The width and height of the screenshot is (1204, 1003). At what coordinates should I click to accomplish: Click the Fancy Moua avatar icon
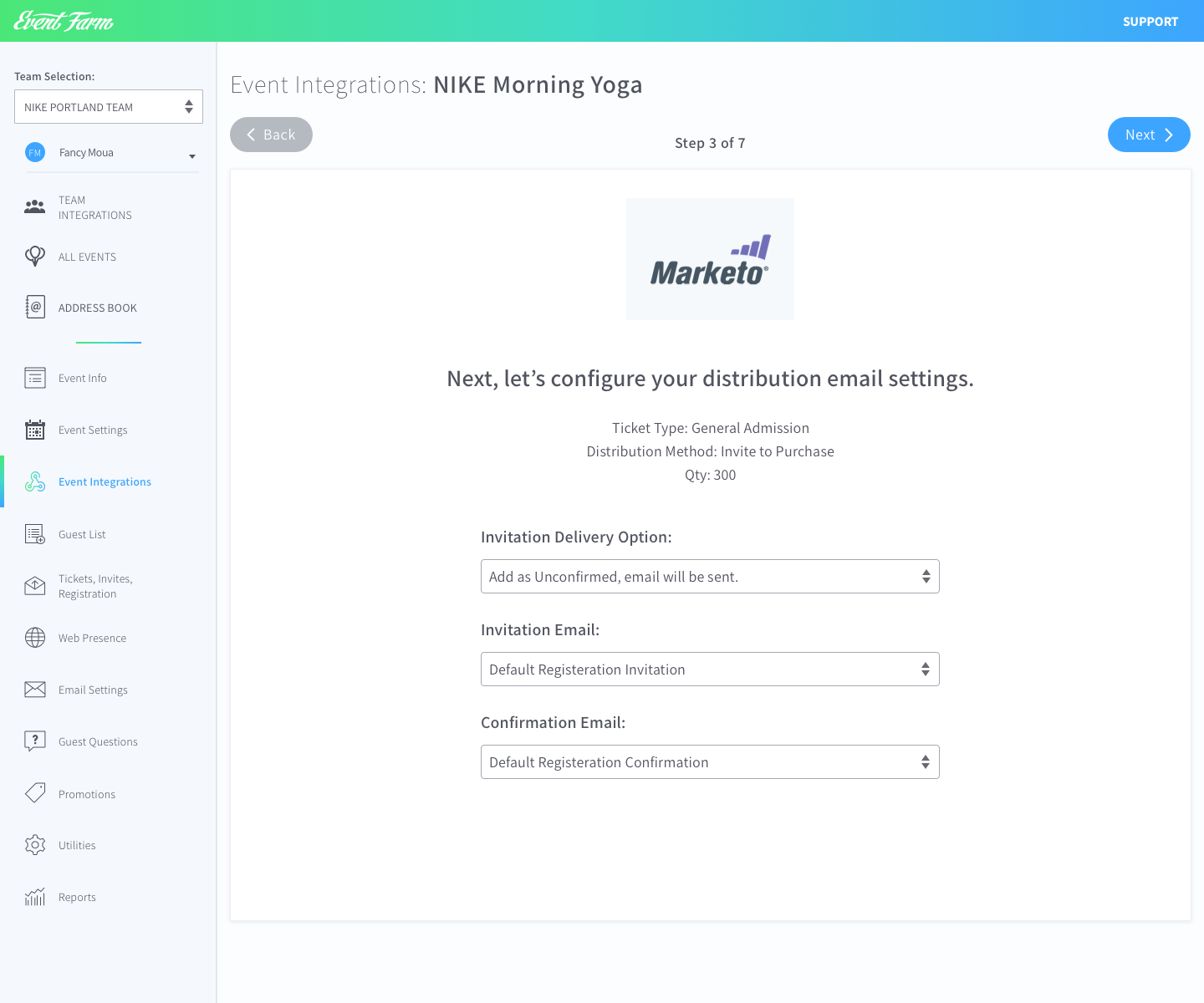(x=35, y=152)
